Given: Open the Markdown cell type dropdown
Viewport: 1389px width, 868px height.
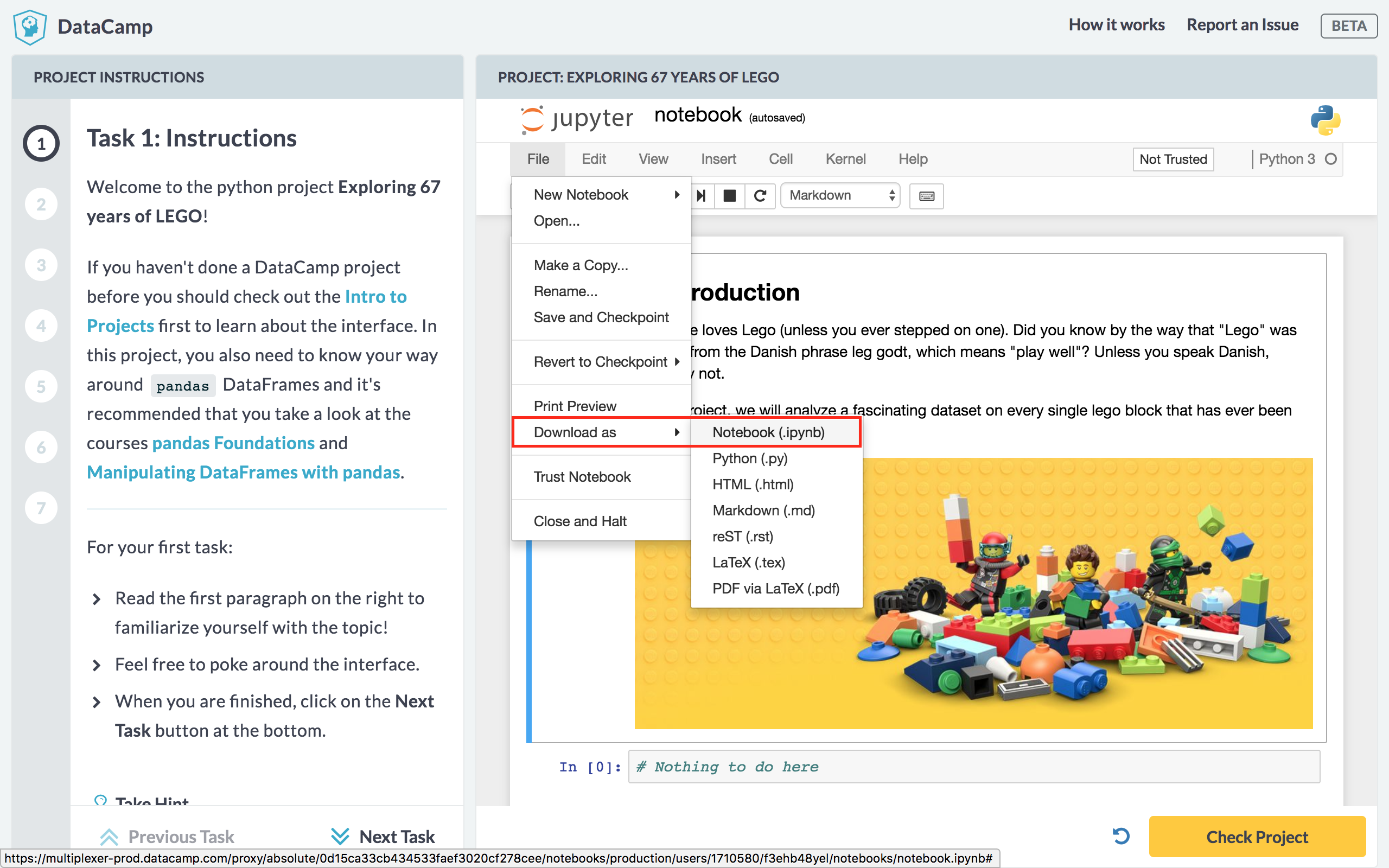Looking at the screenshot, I should click(840, 196).
